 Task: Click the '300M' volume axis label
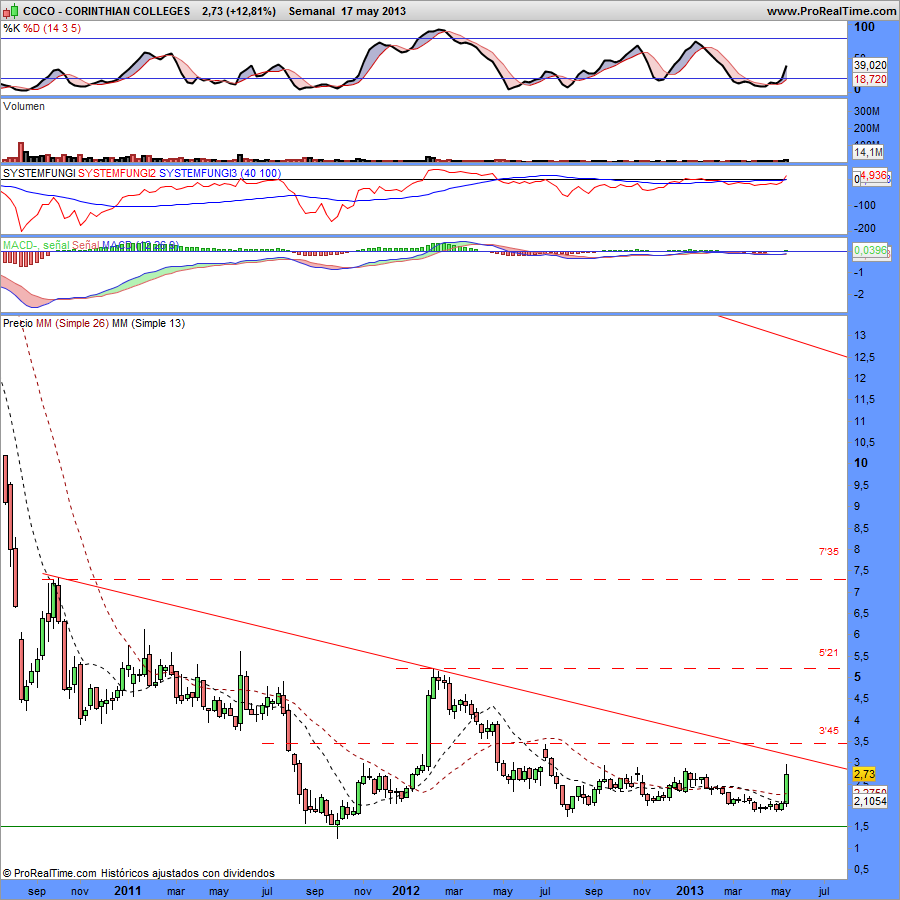point(867,111)
